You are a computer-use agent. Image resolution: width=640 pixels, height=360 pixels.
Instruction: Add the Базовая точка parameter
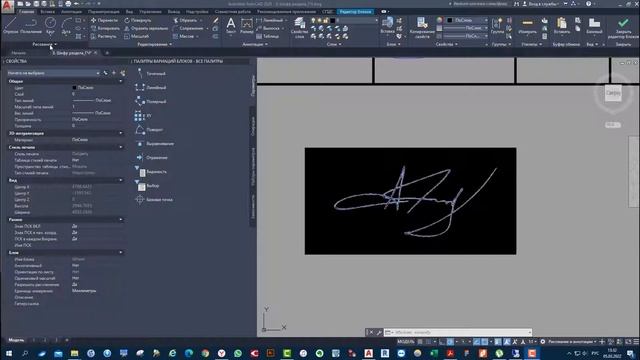pos(154,200)
